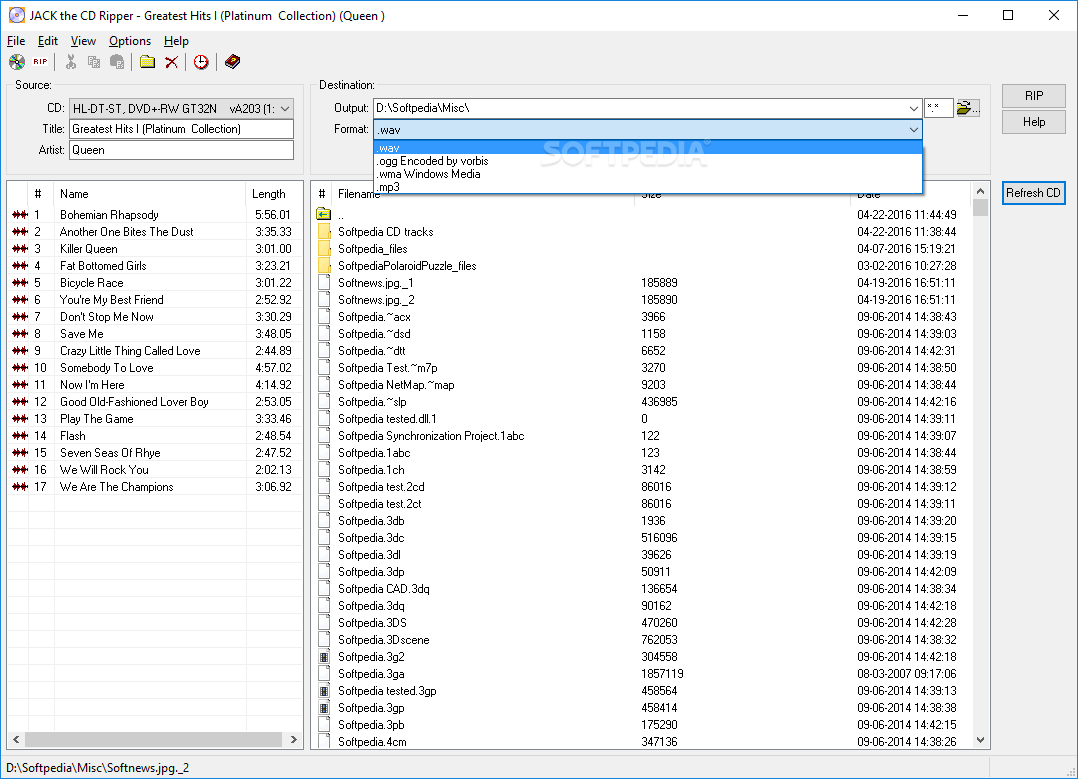Click the help book toolbar icon

(x=232, y=62)
